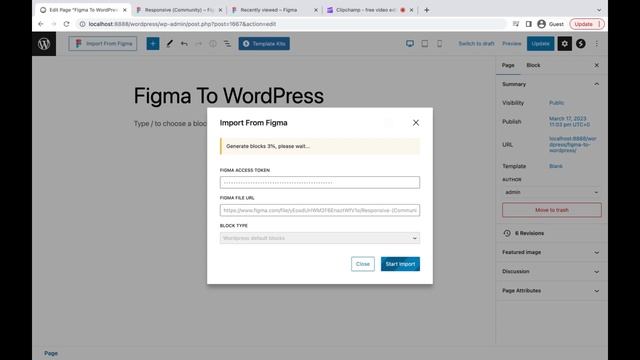The width and height of the screenshot is (640, 360).
Task: Click Move to trash
Action: pyautogui.click(x=552, y=210)
